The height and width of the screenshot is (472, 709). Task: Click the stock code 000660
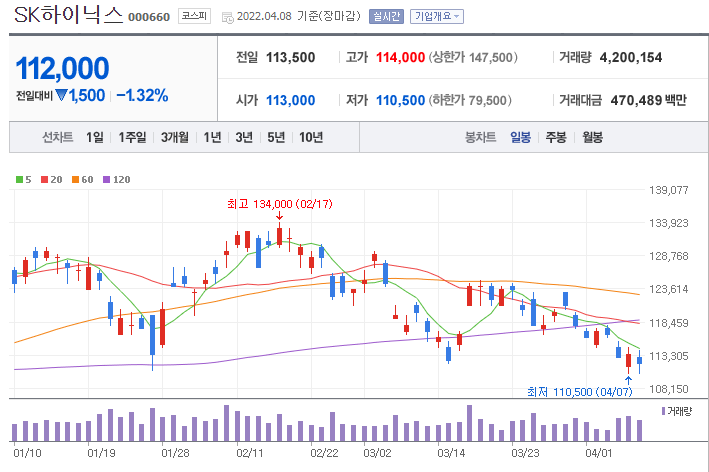(x=149, y=17)
